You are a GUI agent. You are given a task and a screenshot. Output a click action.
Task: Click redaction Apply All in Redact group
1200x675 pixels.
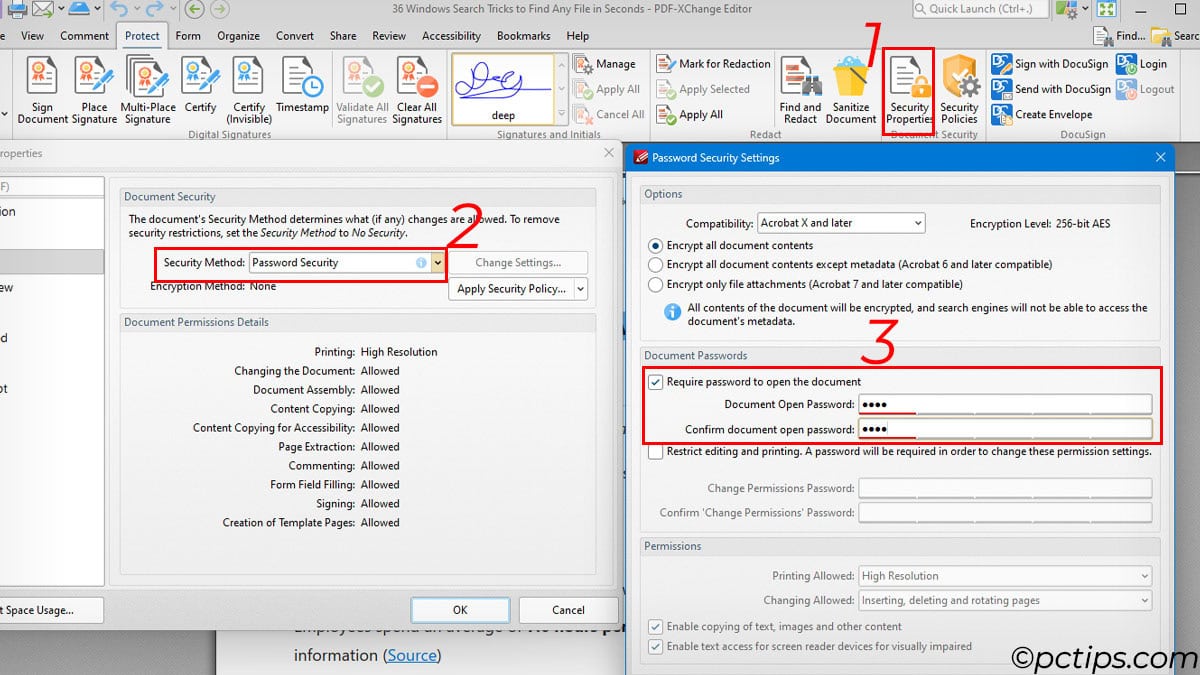click(690, 115)
